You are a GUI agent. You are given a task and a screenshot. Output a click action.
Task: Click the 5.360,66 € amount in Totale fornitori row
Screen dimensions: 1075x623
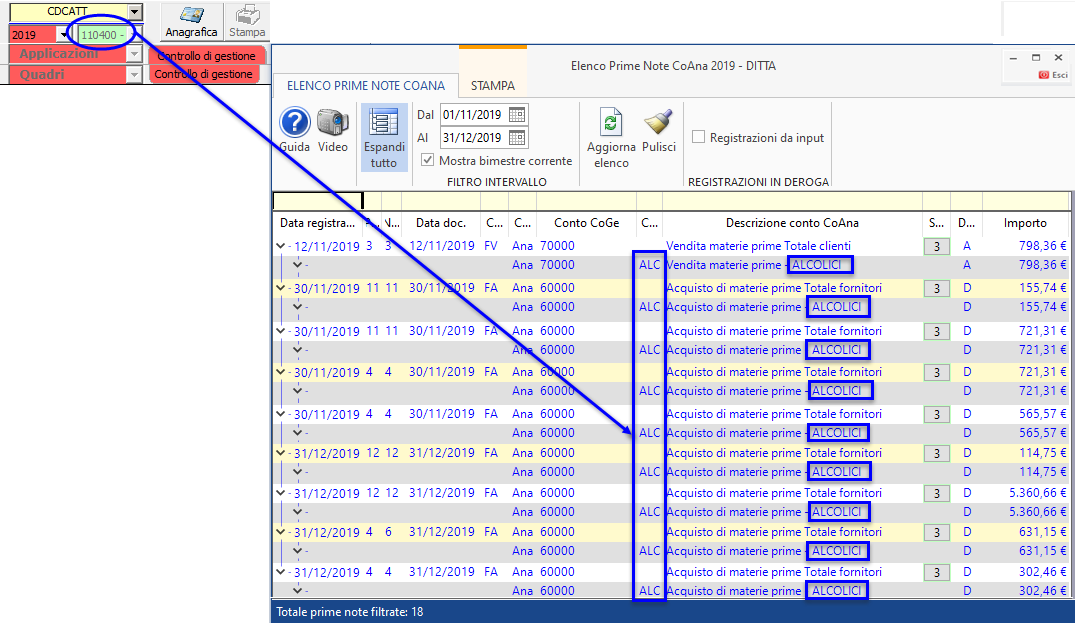pyautogui.click(x=1037, y=493)
